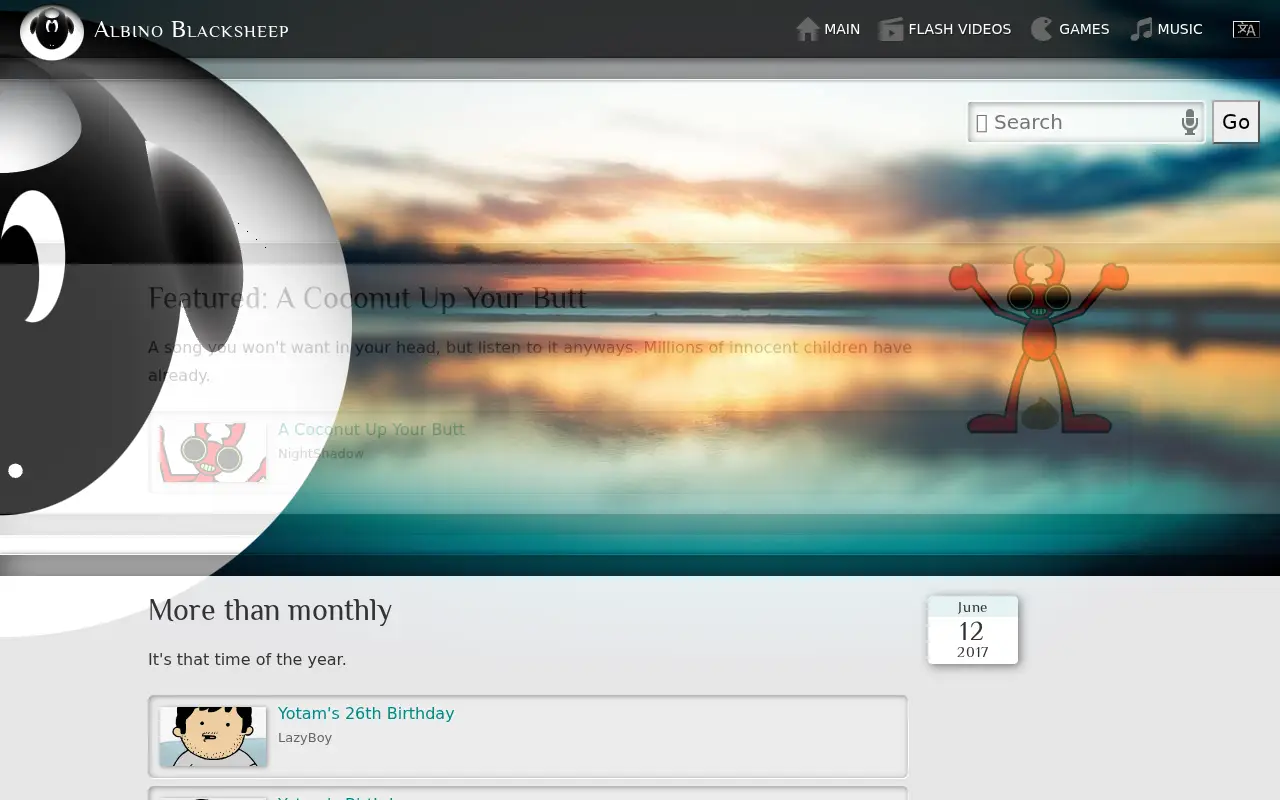1280x800 pixels.
Task: Click the Go search button
Action: click(x=1236, y=122)
